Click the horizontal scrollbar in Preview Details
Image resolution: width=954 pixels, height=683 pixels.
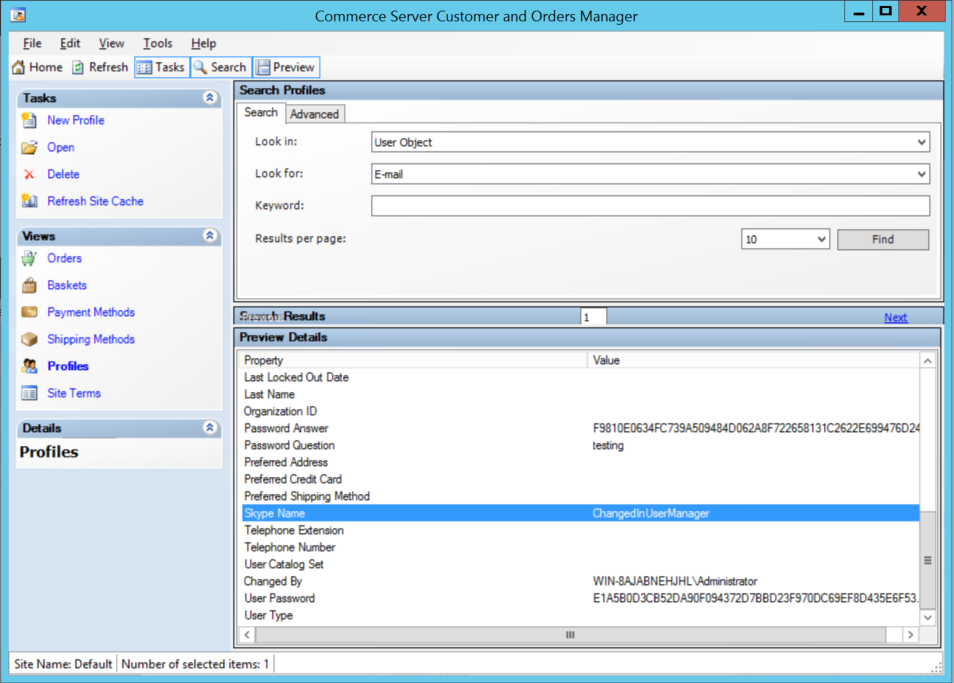coord(570,634)
